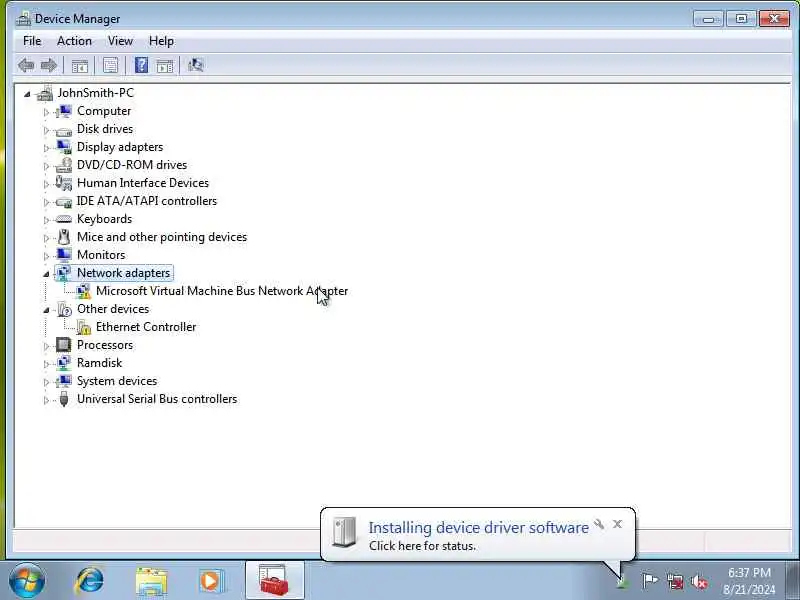Click the Human Interface Devices icon
This screenshot has width=800, height=600.
coord(64,183)
